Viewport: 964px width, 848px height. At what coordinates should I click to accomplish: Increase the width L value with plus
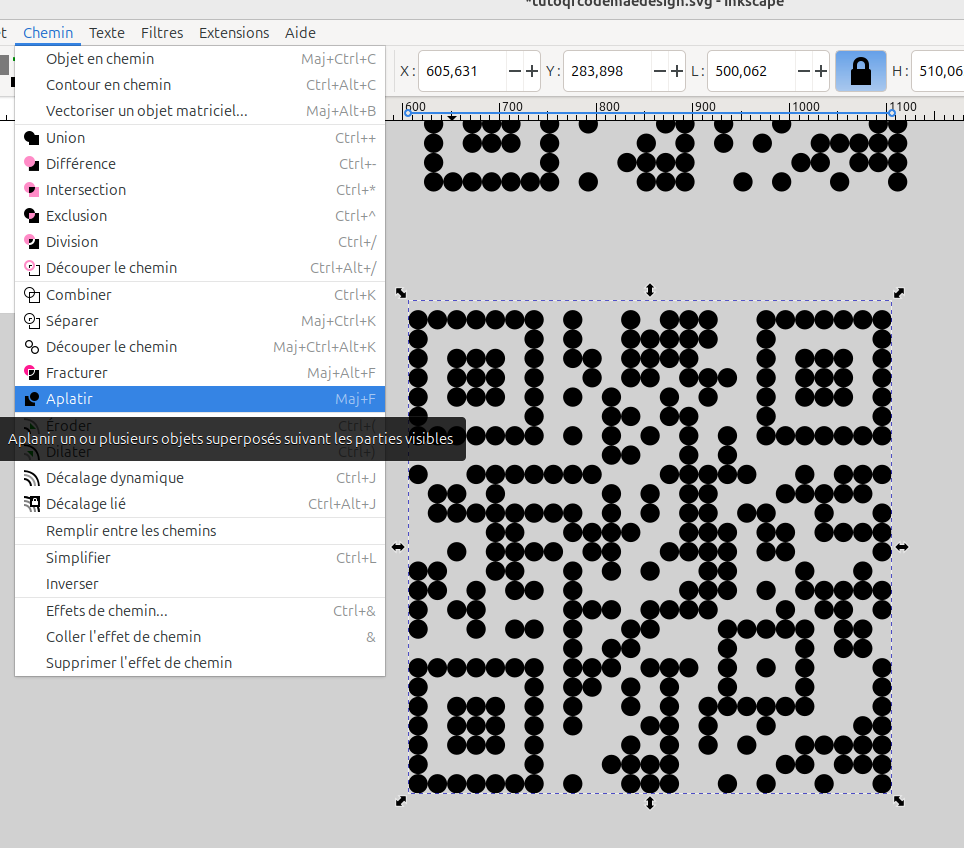click(821, 71)
